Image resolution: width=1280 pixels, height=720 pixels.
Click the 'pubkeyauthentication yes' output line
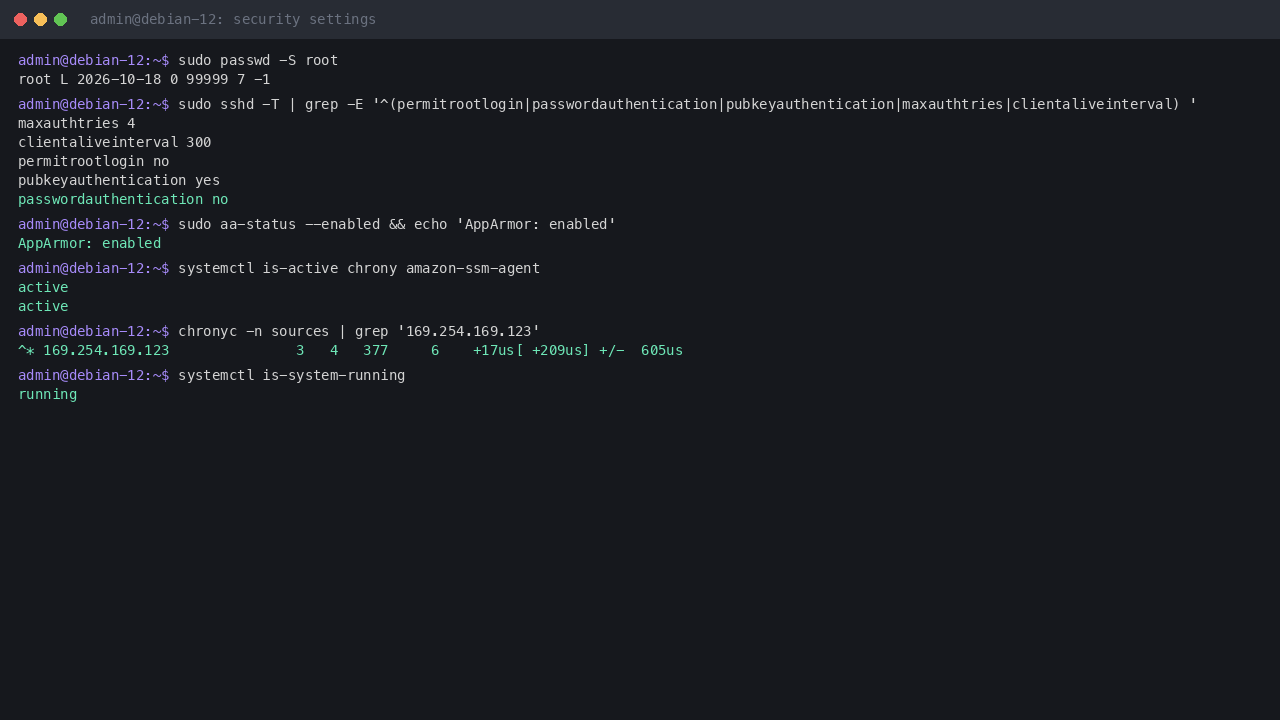(x=119, y=180)
